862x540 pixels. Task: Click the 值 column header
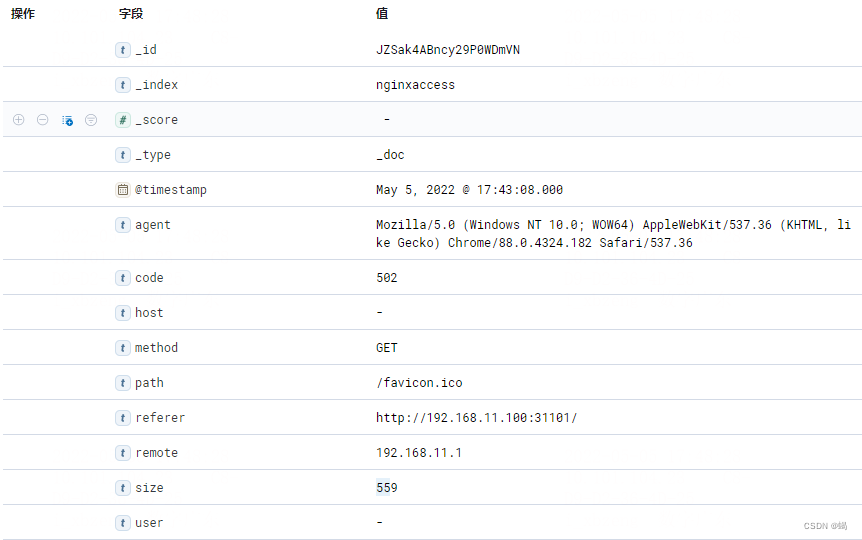coord(382,14)
